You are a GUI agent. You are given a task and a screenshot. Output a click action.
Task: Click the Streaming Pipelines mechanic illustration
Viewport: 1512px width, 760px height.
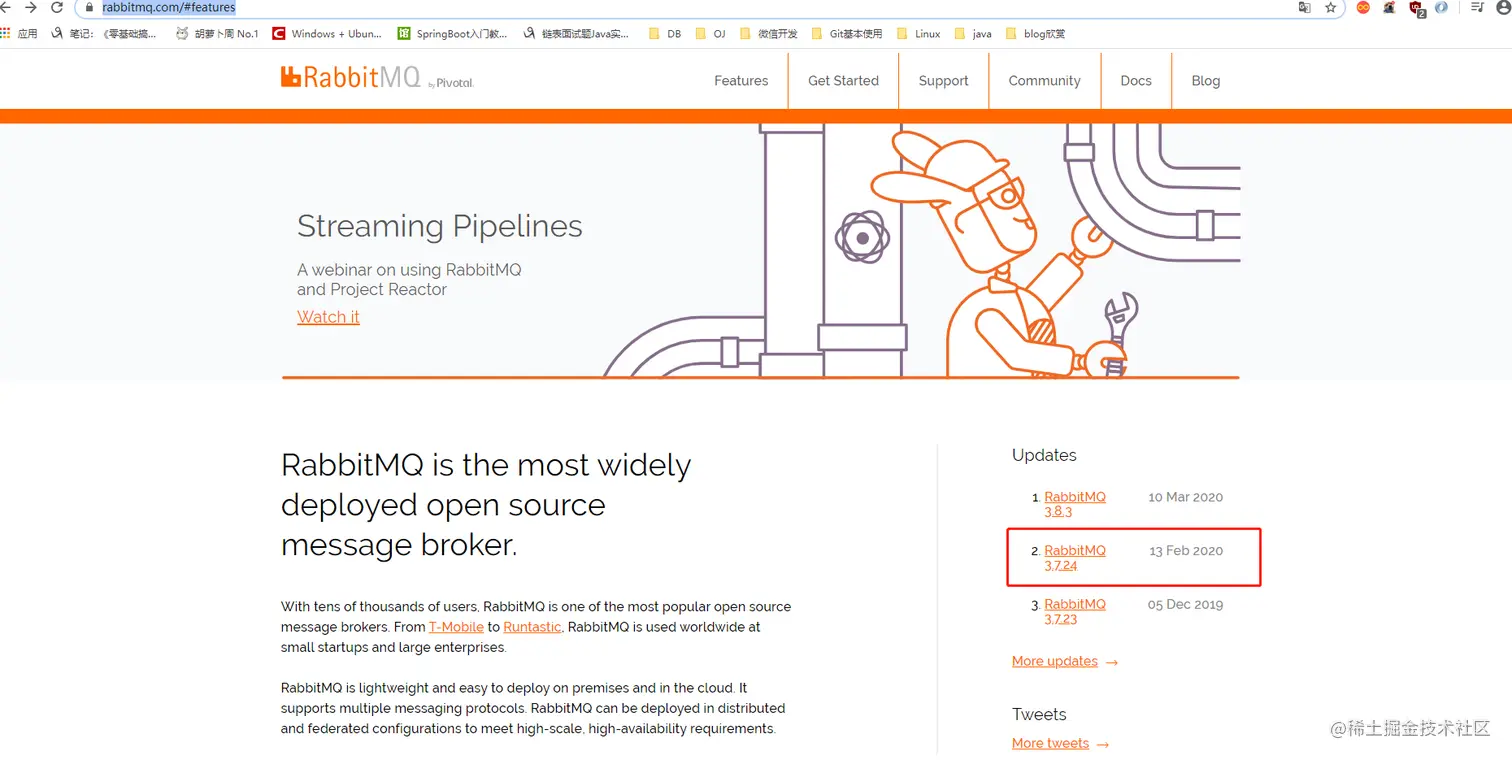tap(921, 250)
